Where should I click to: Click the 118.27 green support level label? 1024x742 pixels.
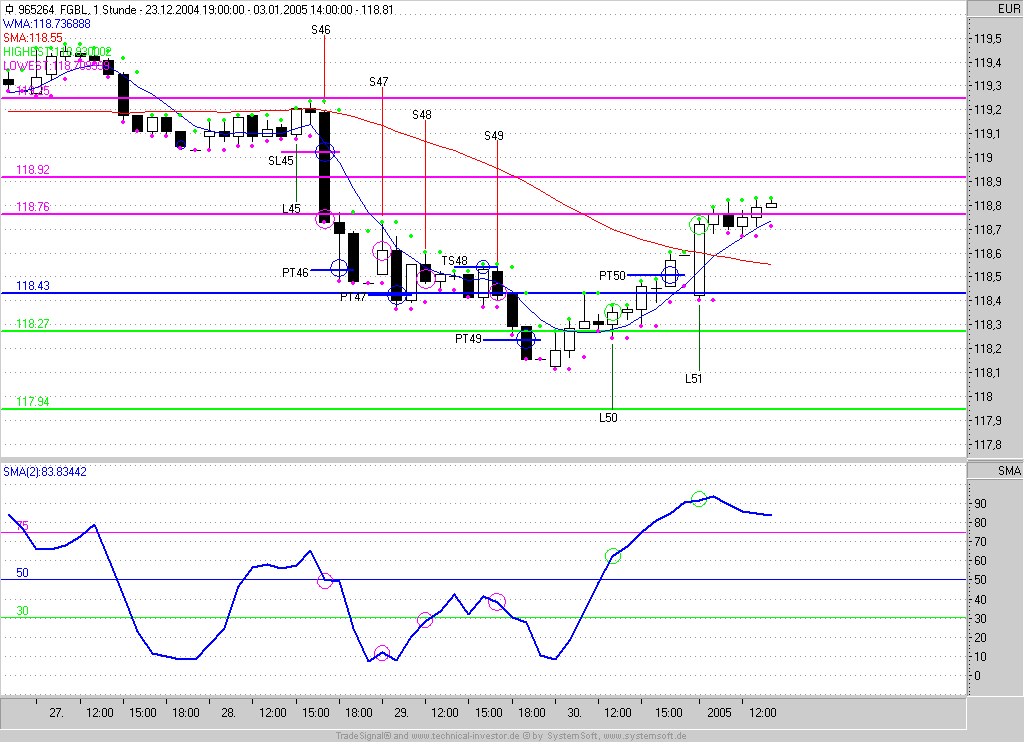33,323
